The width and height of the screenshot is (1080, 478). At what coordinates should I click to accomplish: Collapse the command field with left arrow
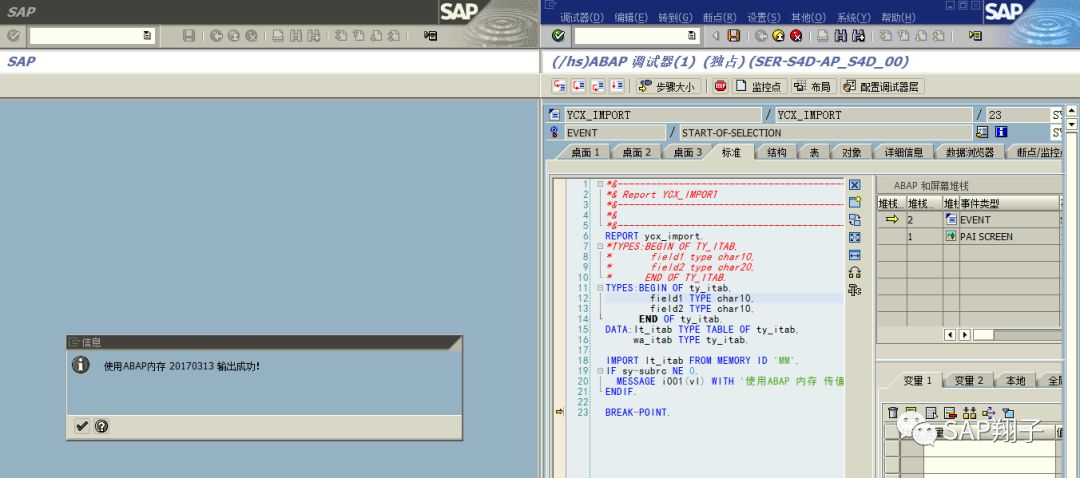716,36
